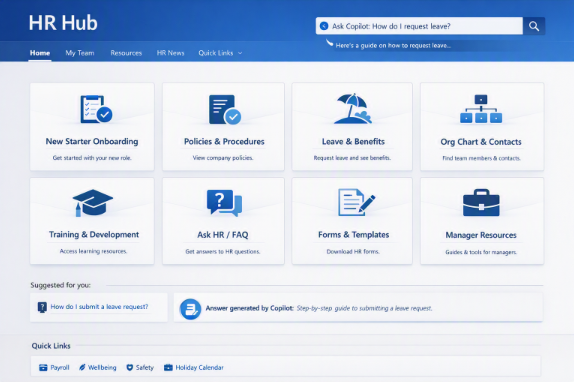Viewport: 574px width, 382px height.
Task: Click the New Starter Onboarding title
Action: [92, 141]
